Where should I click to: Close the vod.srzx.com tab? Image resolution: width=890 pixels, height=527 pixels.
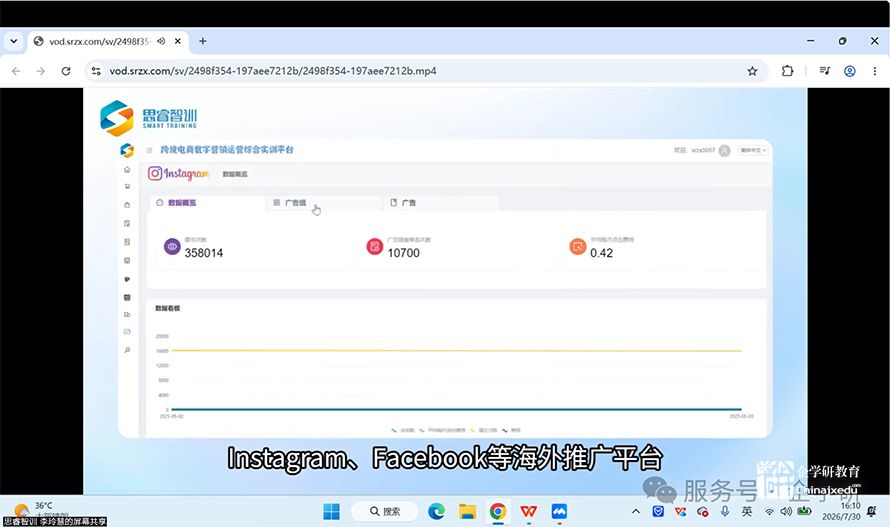[x=178, y=41]
